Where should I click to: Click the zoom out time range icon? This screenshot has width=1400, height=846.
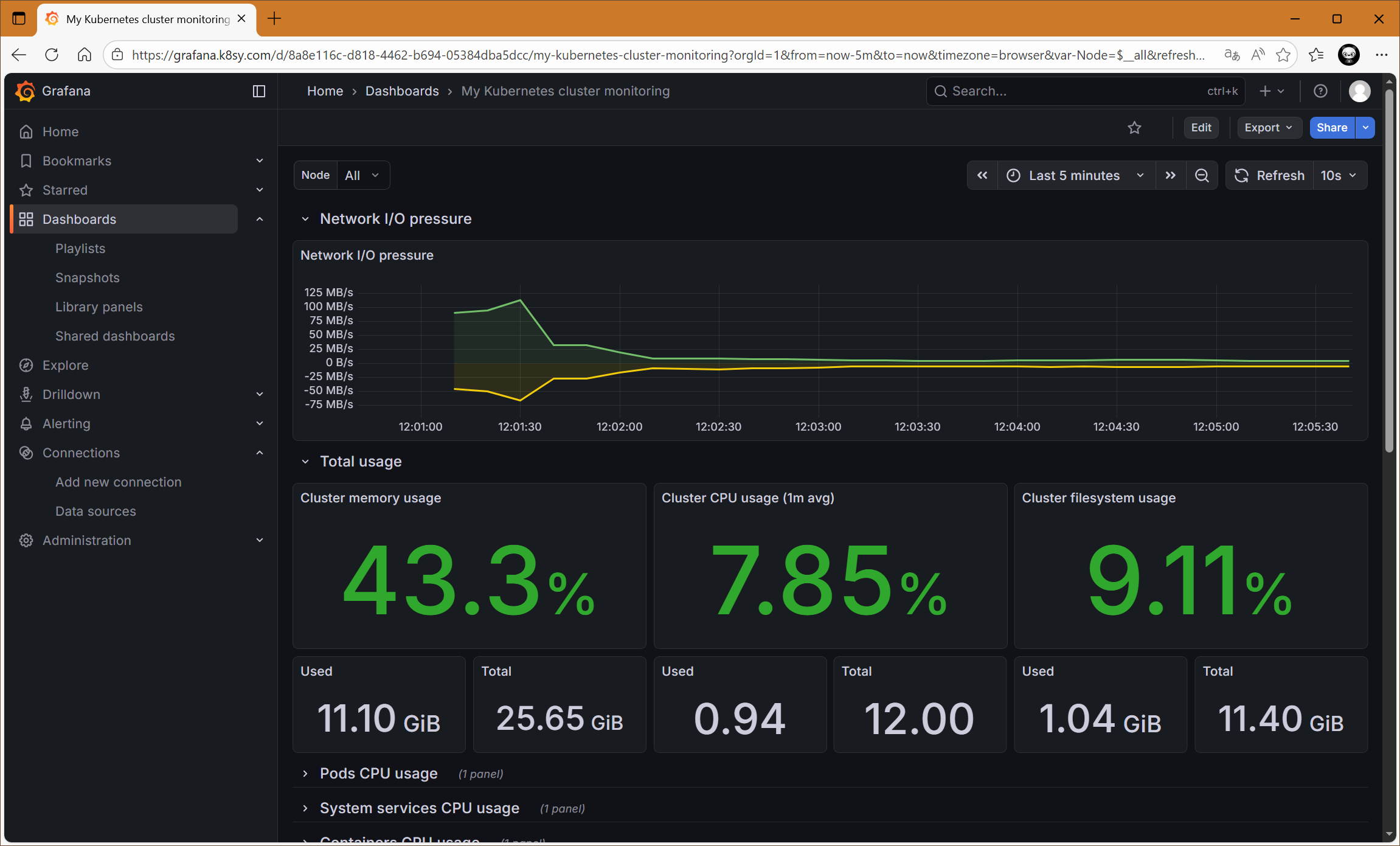coord(1202,176)
